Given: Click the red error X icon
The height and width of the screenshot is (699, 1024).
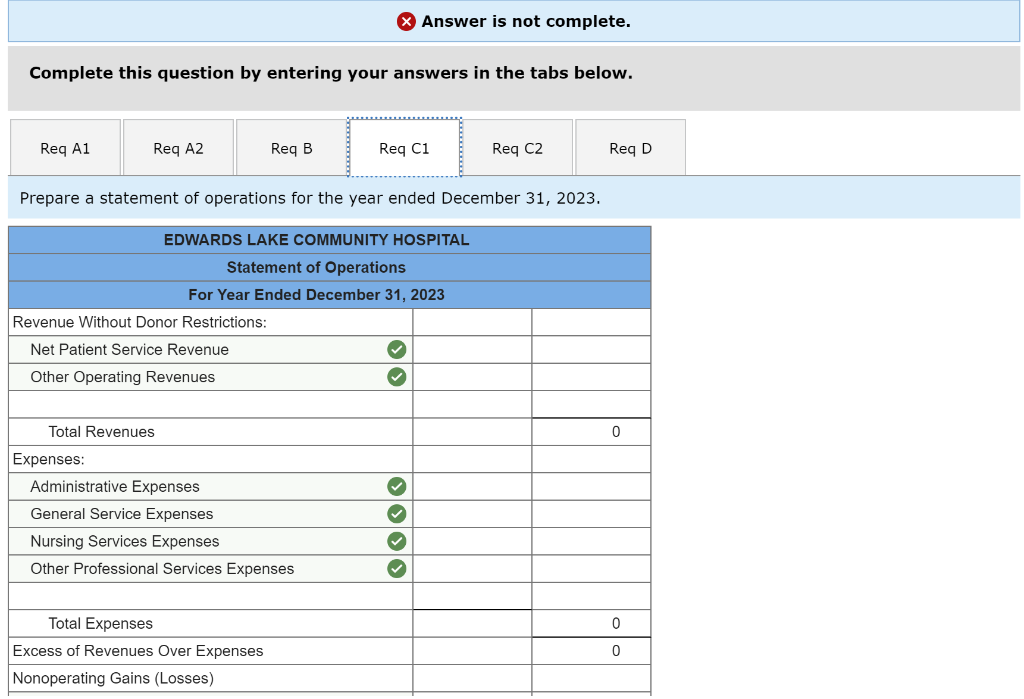Looking at the screenshot, I should 406,22.
